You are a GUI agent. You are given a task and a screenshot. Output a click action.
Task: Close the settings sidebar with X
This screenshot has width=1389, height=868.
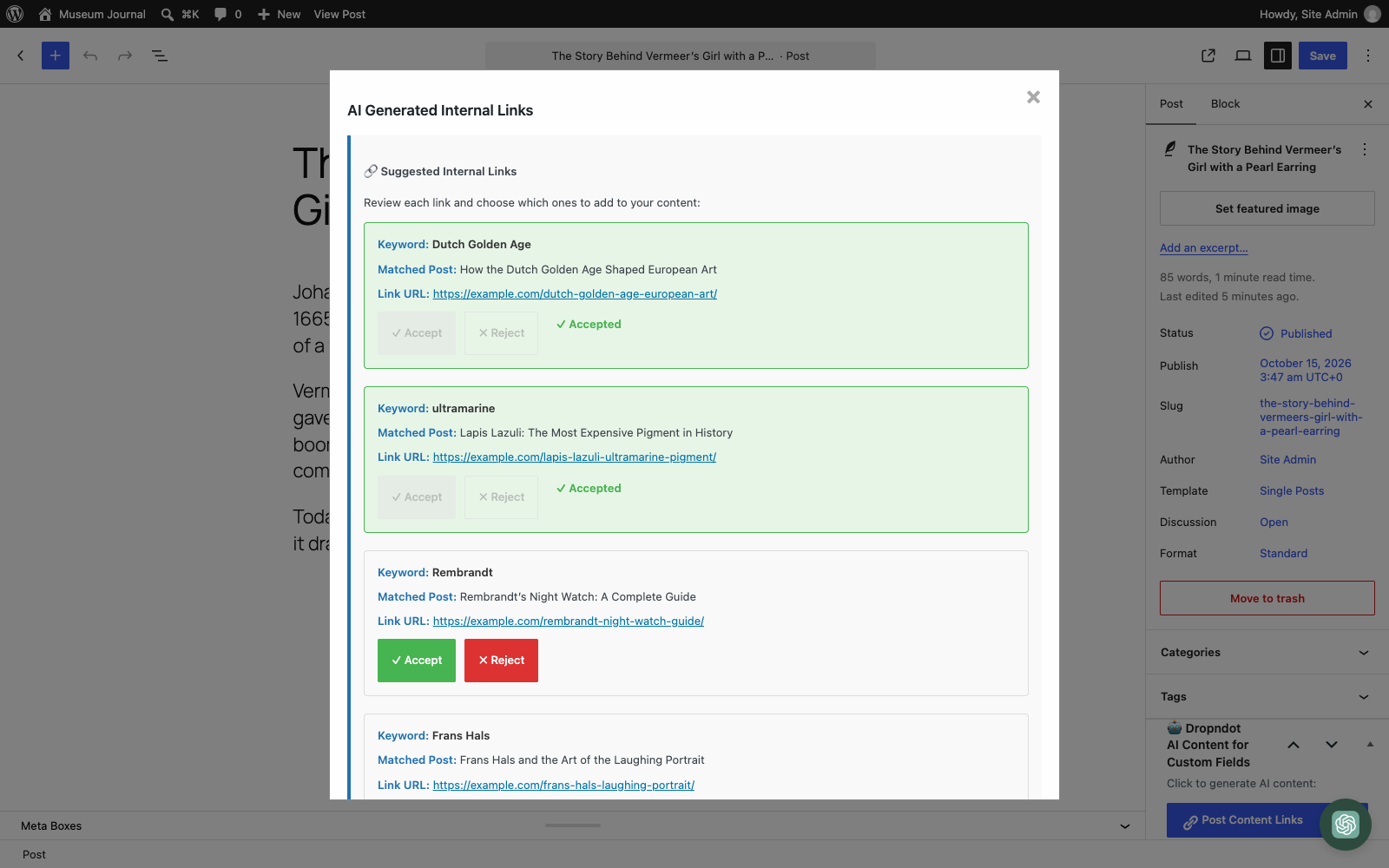click(1368, 104)
